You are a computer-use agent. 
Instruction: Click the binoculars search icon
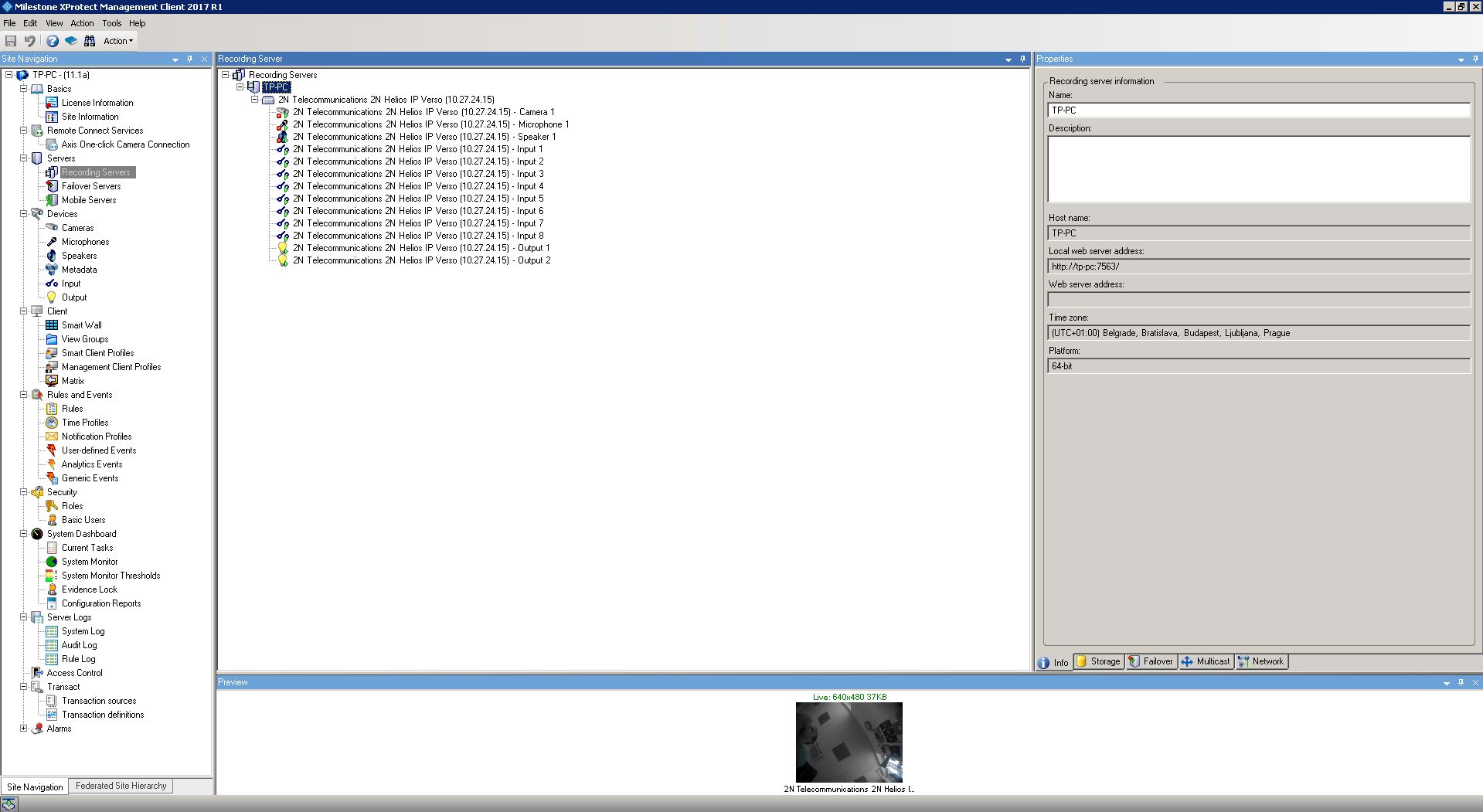pyautogui.click(x=90, y=41)
